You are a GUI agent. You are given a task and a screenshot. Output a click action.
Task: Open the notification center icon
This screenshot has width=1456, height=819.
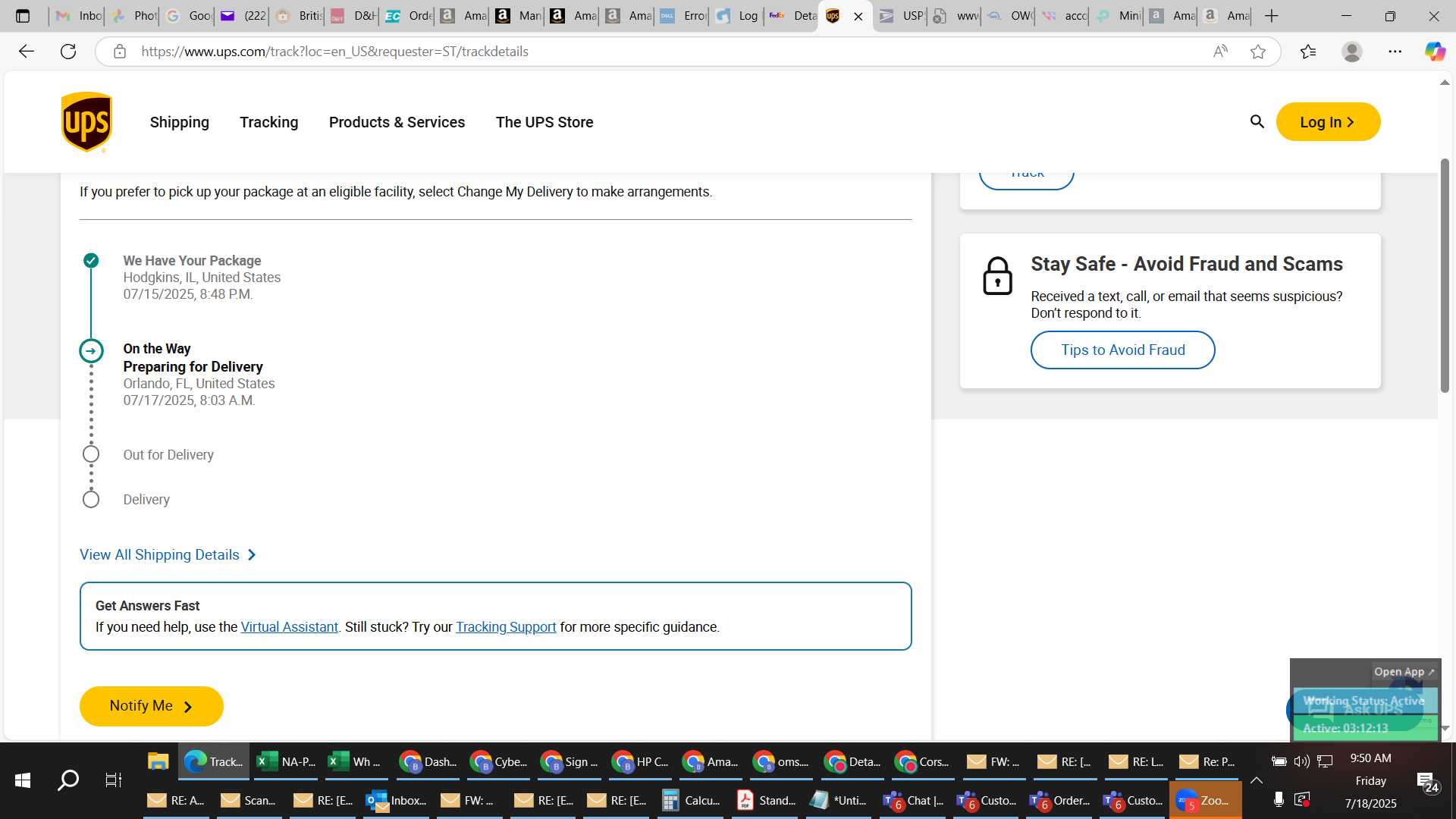tap(1427, 783)
